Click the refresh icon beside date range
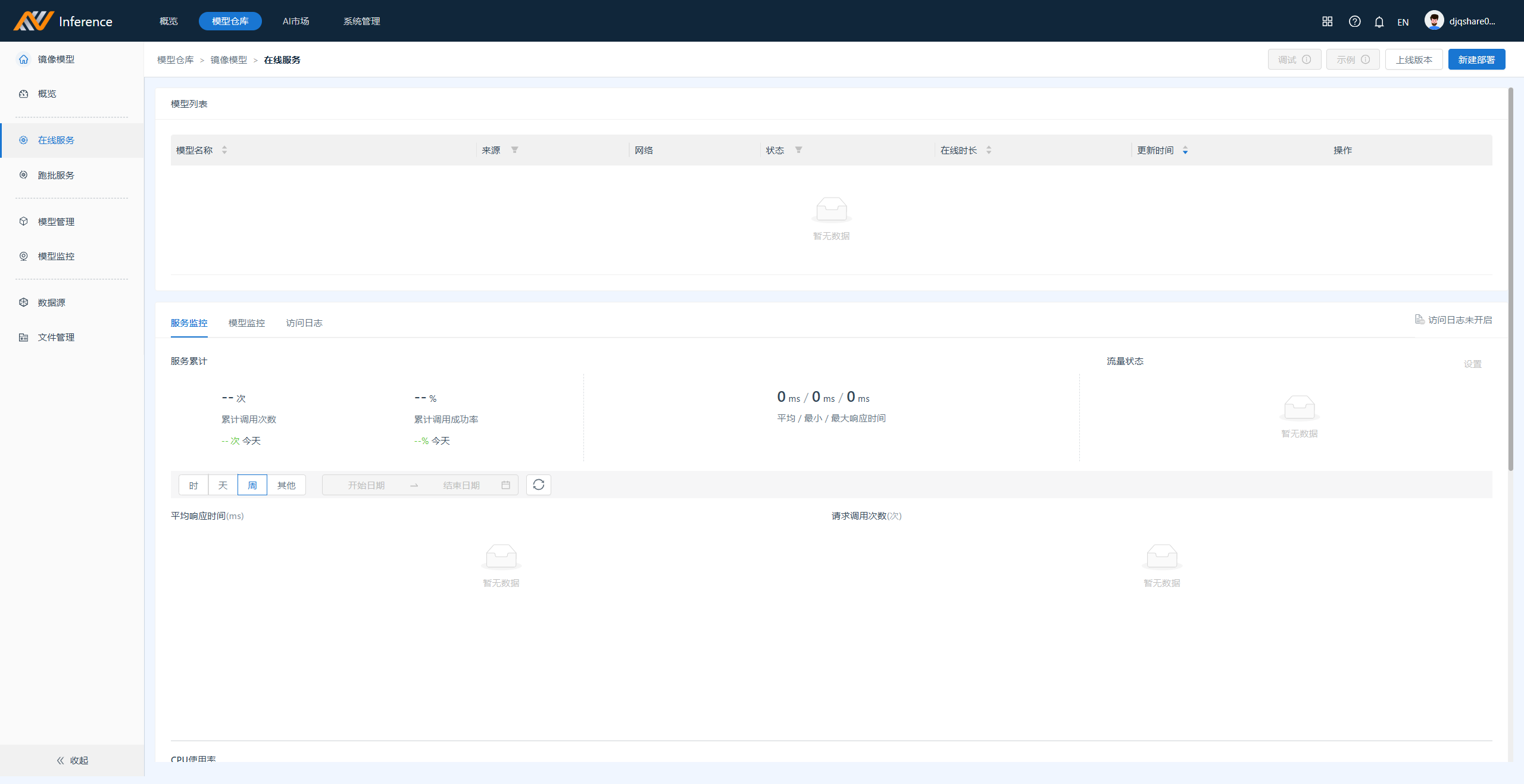Viewport: 1524px width, 784px height. point(538,485)
